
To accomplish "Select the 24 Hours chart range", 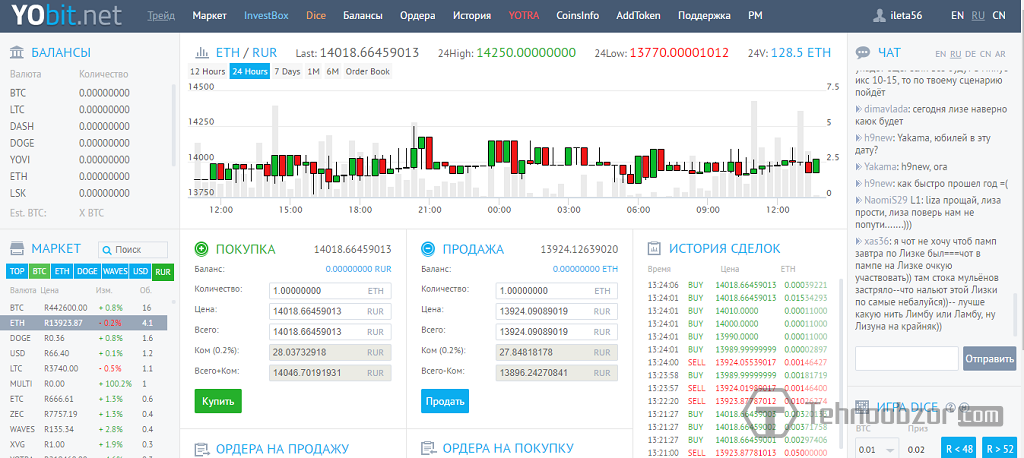I will coord(249,71).
